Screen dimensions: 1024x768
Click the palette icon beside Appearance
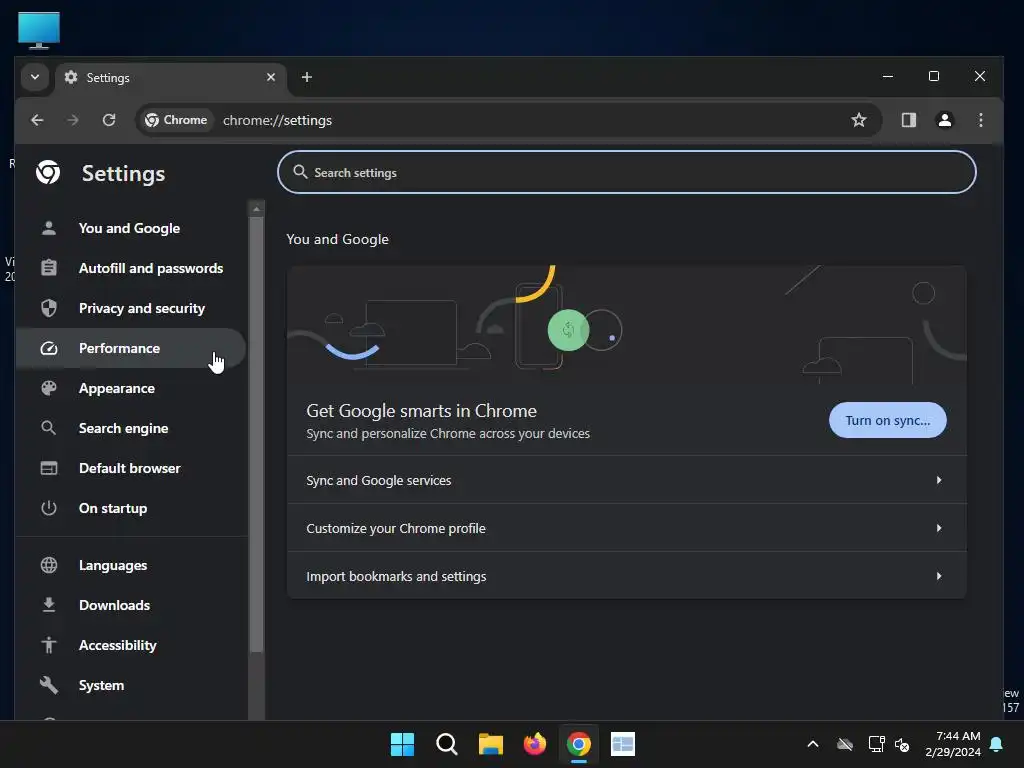(49, 389)
